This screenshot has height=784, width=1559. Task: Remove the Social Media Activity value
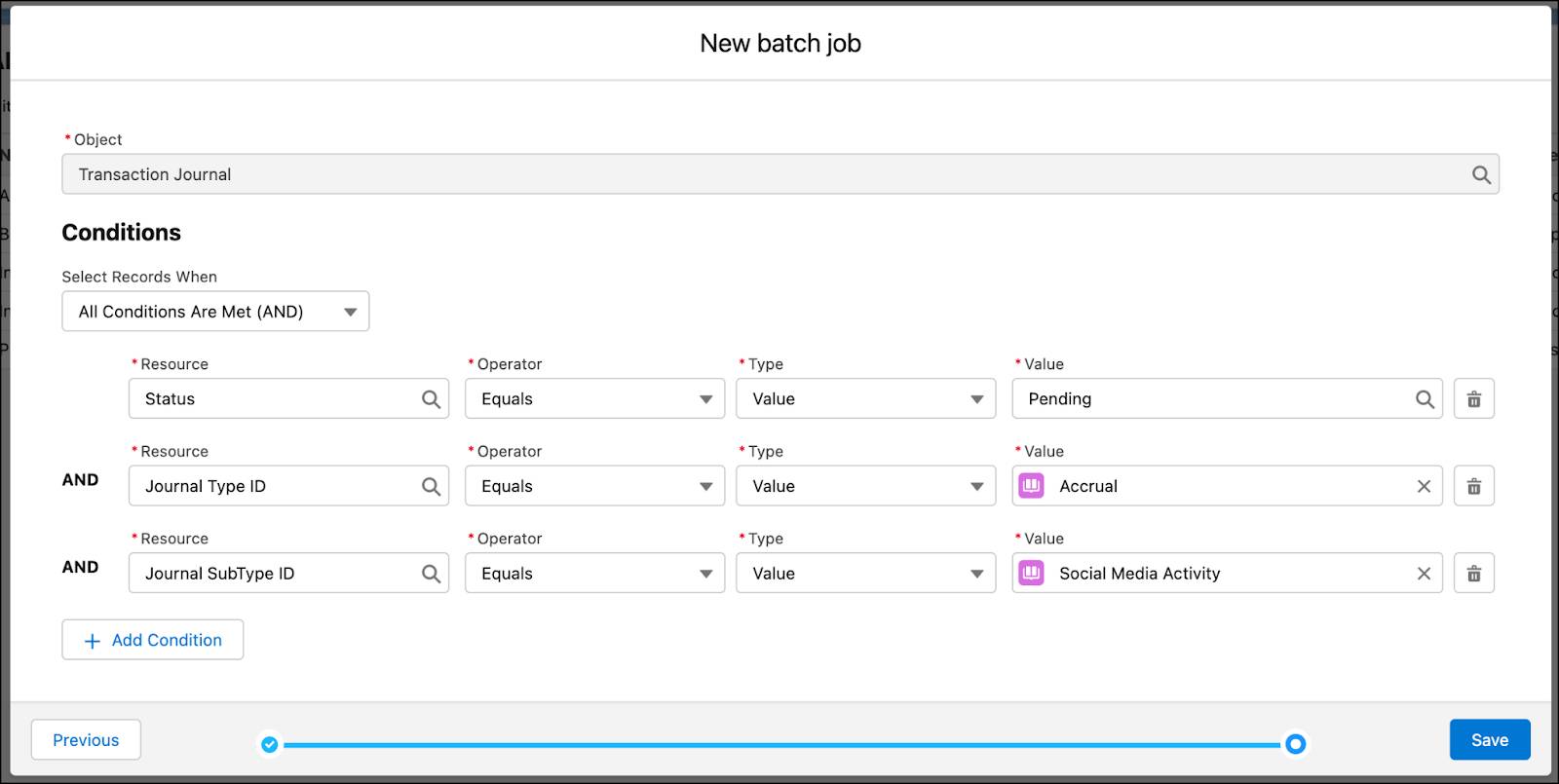(1424, 574)
